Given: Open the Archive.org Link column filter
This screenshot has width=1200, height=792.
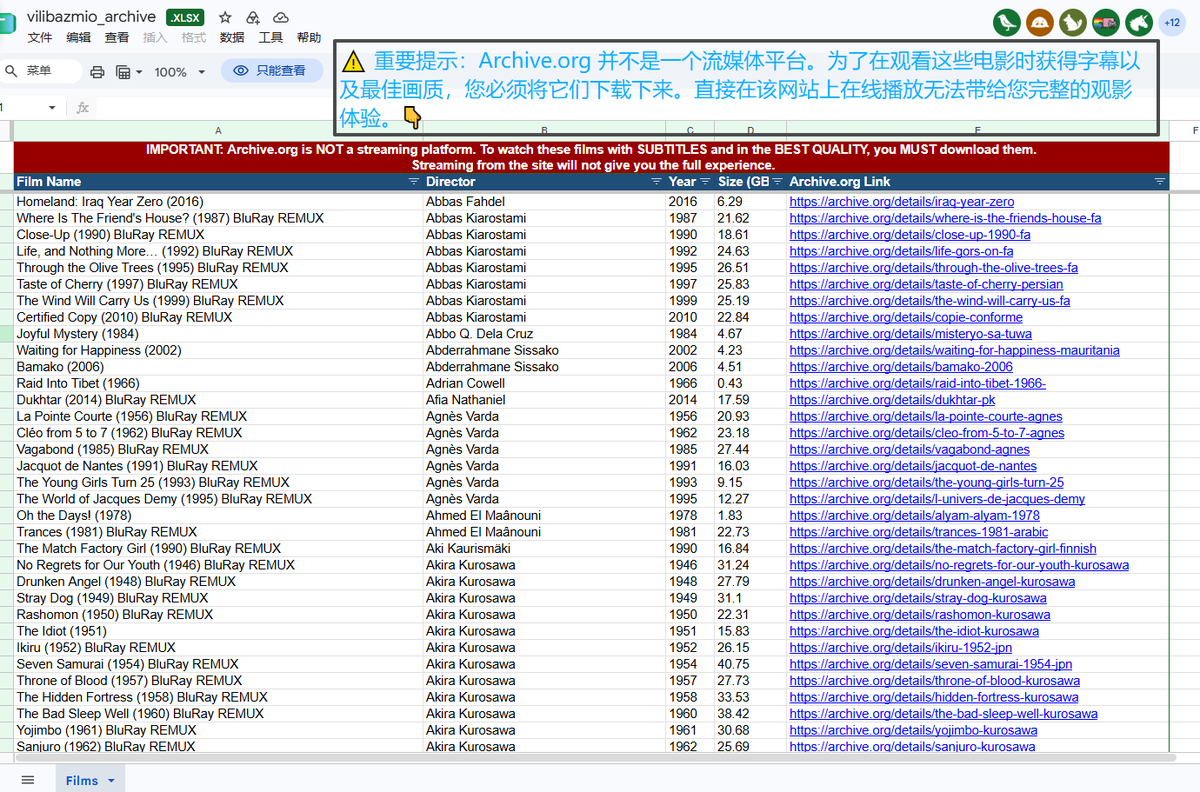Looking at the screenshot, I should [1160, 182].
